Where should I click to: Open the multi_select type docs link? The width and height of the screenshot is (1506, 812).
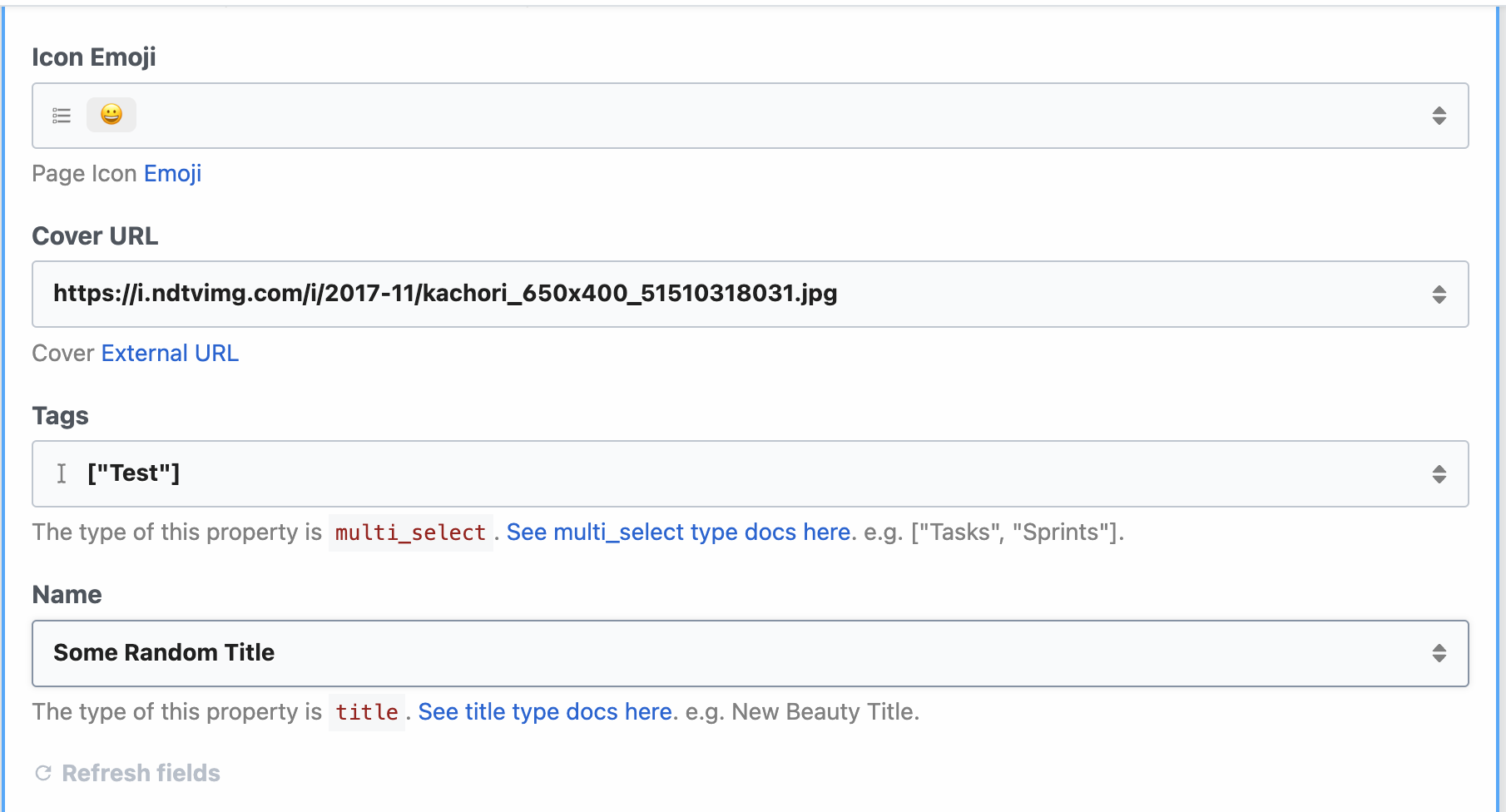[x=678, y=532]
